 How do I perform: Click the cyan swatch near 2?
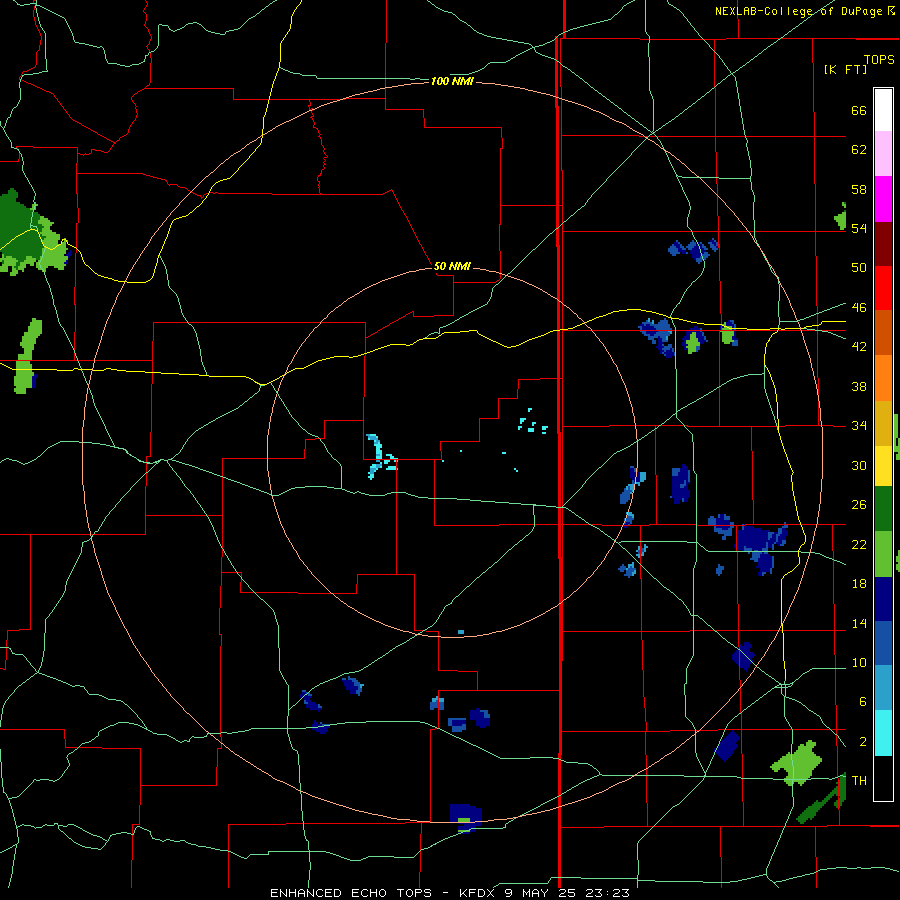point(883,733)
